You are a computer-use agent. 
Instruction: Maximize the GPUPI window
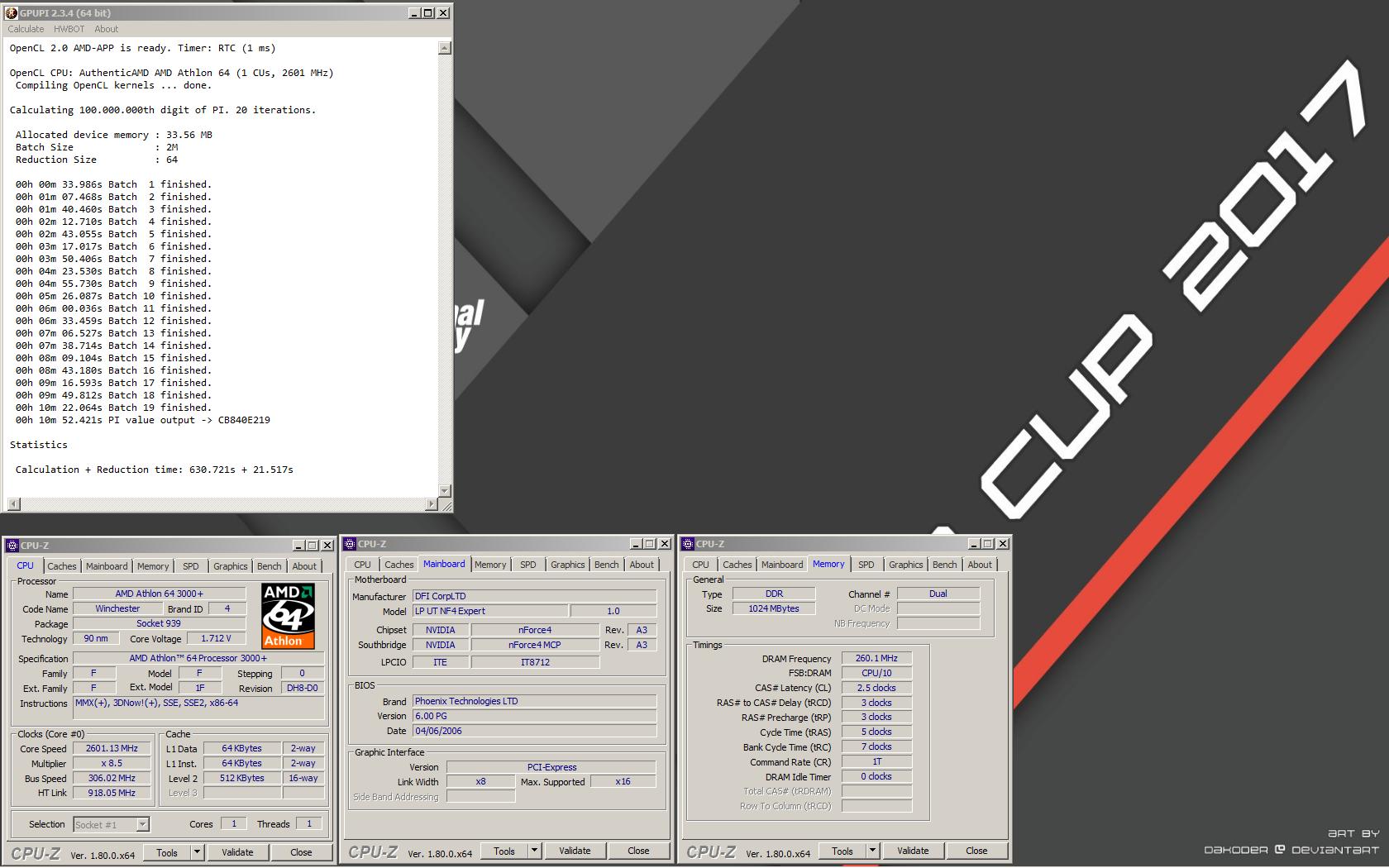[x=427, y=12]
